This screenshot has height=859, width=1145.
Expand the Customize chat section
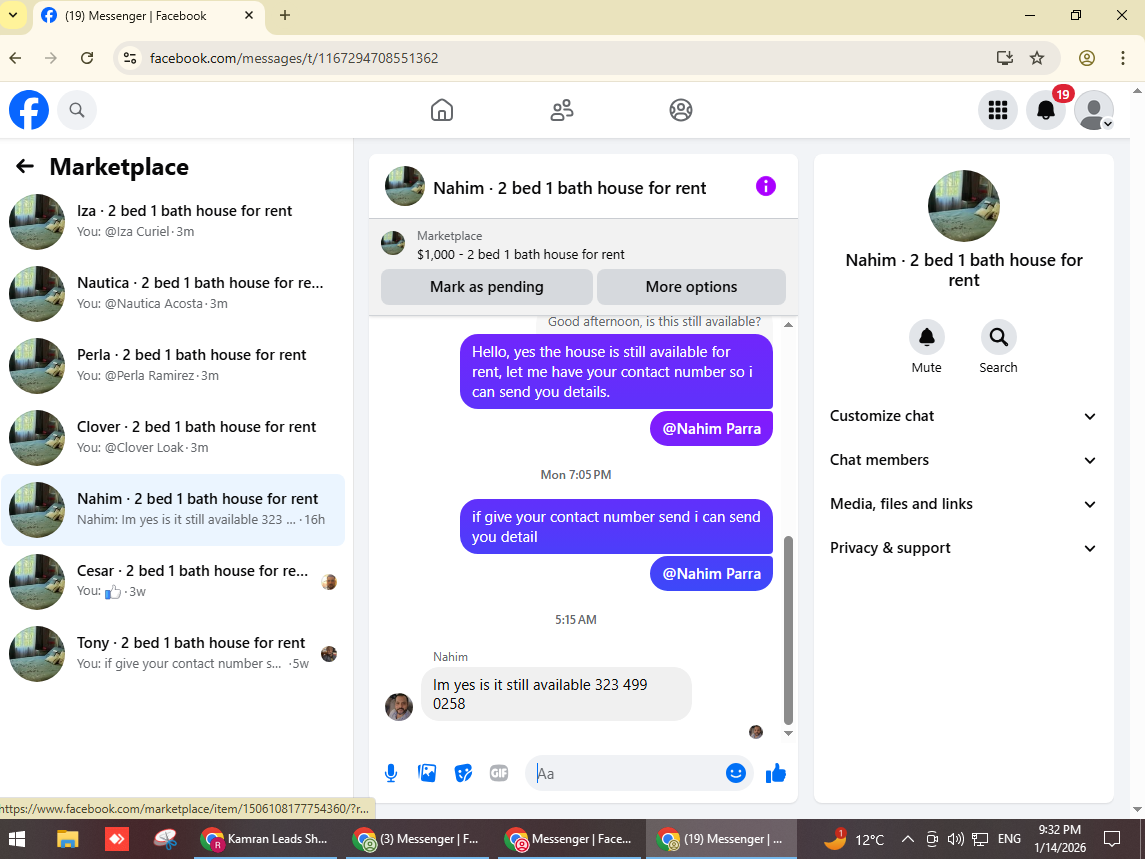963,416
